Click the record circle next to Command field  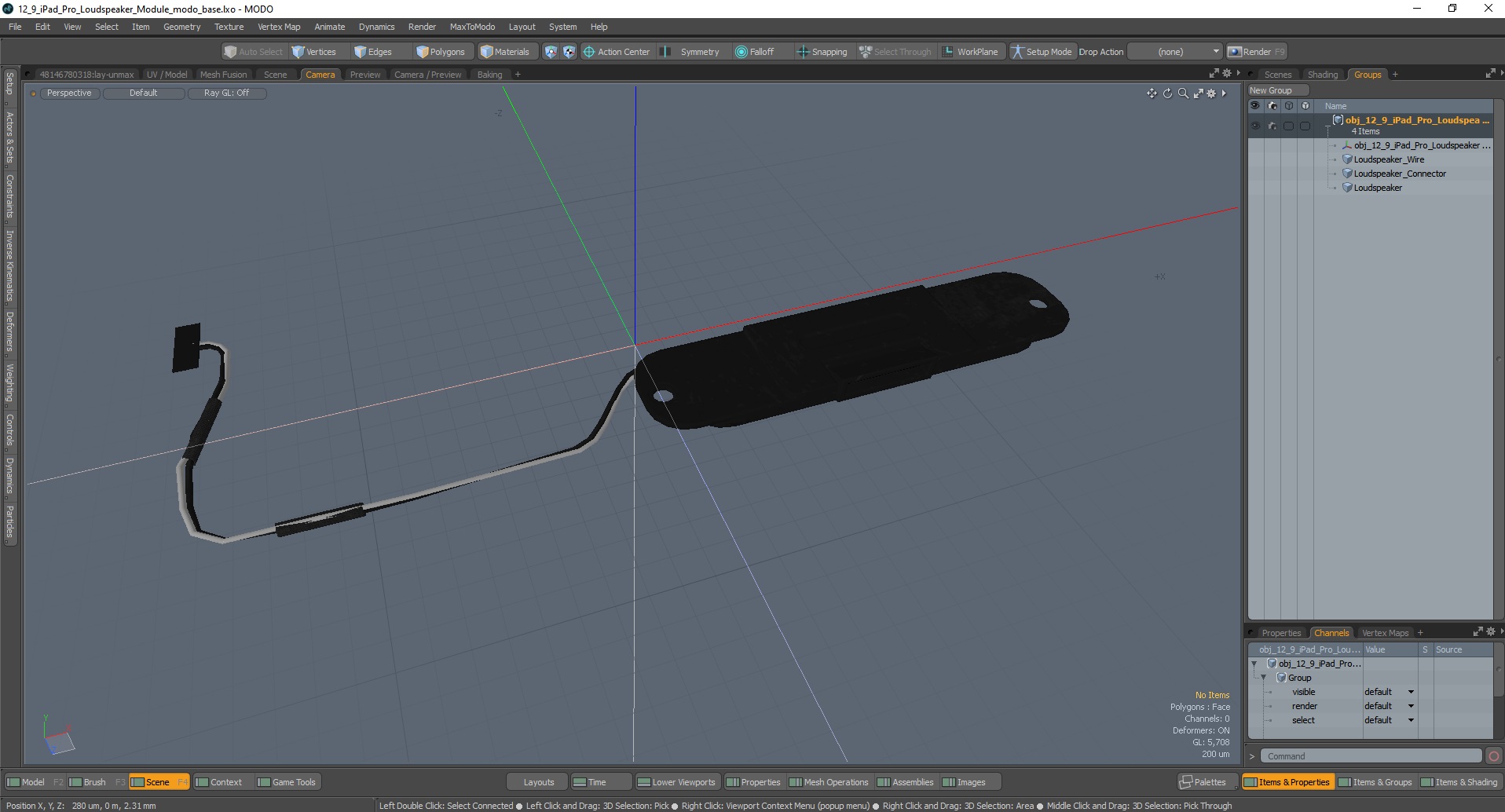[x=1493, y=756]
